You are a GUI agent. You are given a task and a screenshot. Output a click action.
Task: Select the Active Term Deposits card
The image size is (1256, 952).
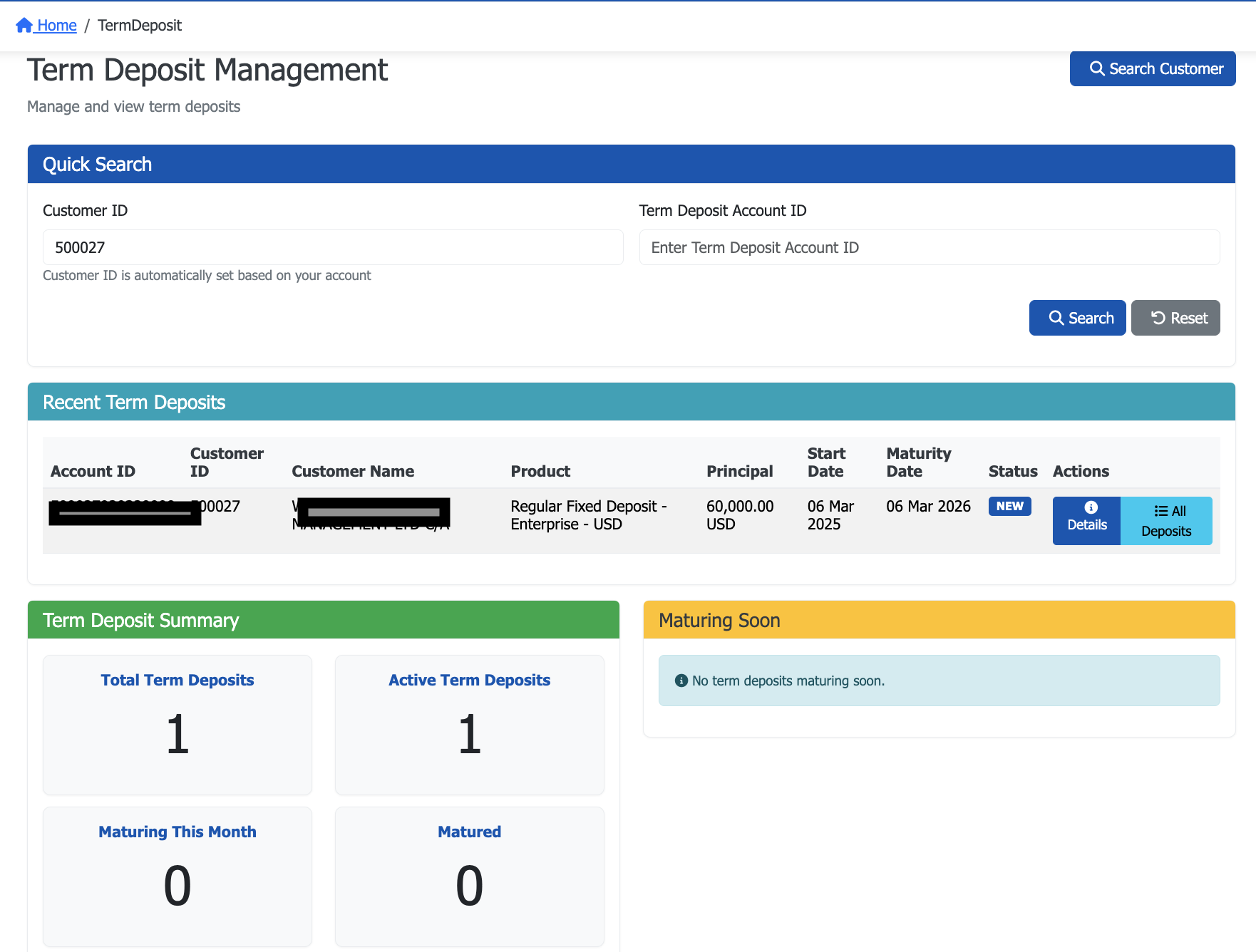tap(469, 724)
